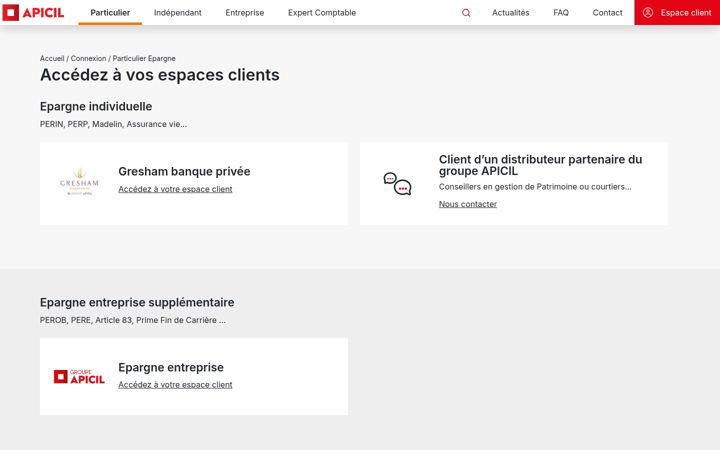Image resolution: width=720 pixels, height=450 pixels.
Task: Click the Epargne entreprise card heading
Action: 171,367
